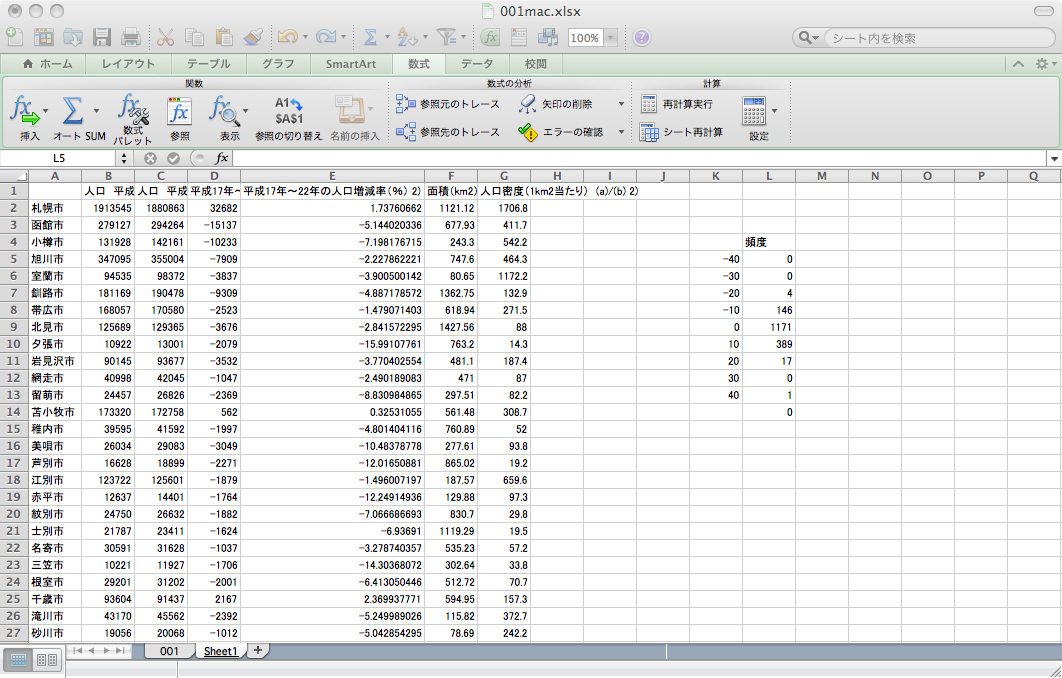
Task: Open the redo history dropdown arrow
Action: pyautogui.click(x=344, y=37)
